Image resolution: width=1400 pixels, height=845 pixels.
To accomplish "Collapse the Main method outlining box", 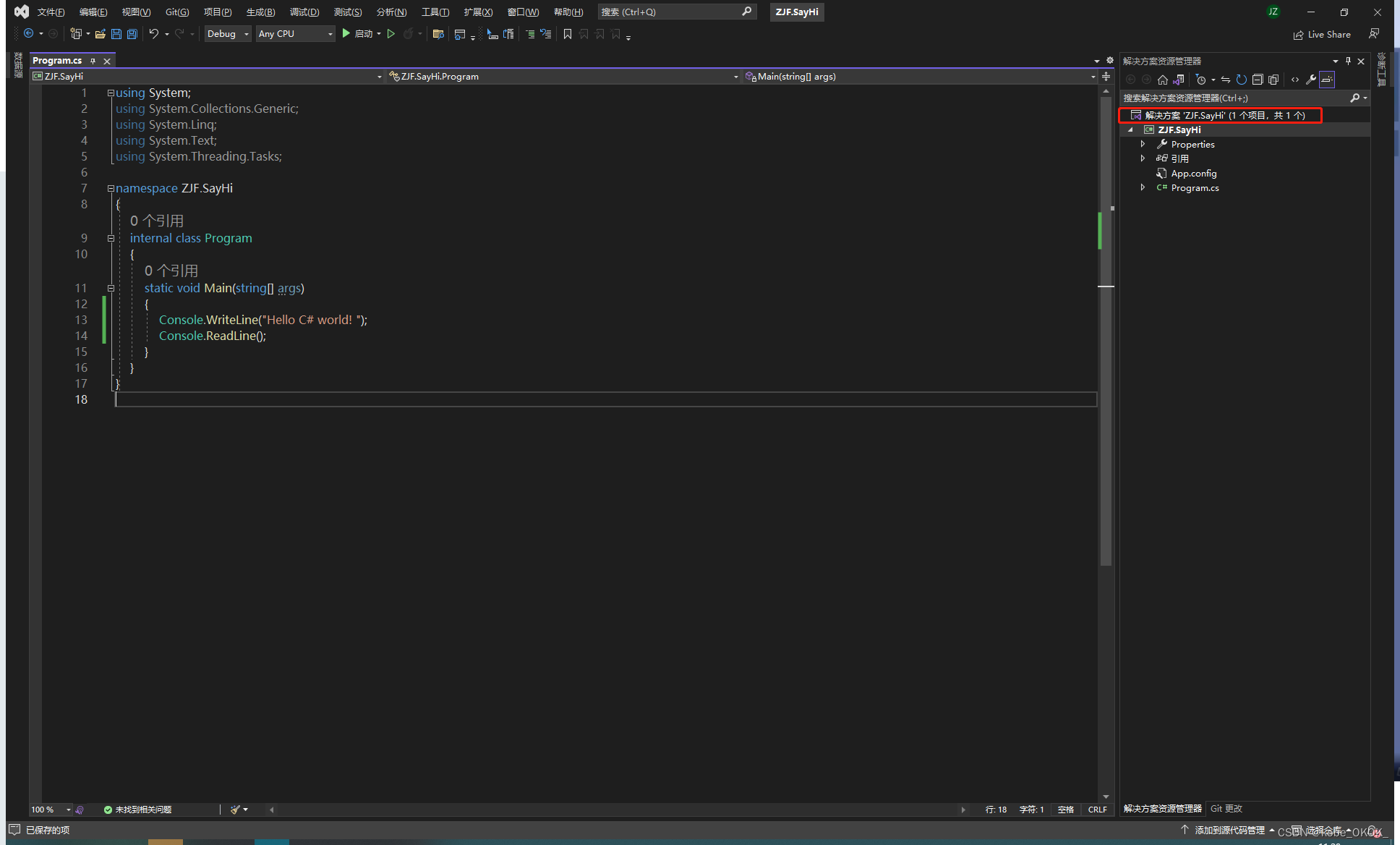I will (x=111, y=288).
